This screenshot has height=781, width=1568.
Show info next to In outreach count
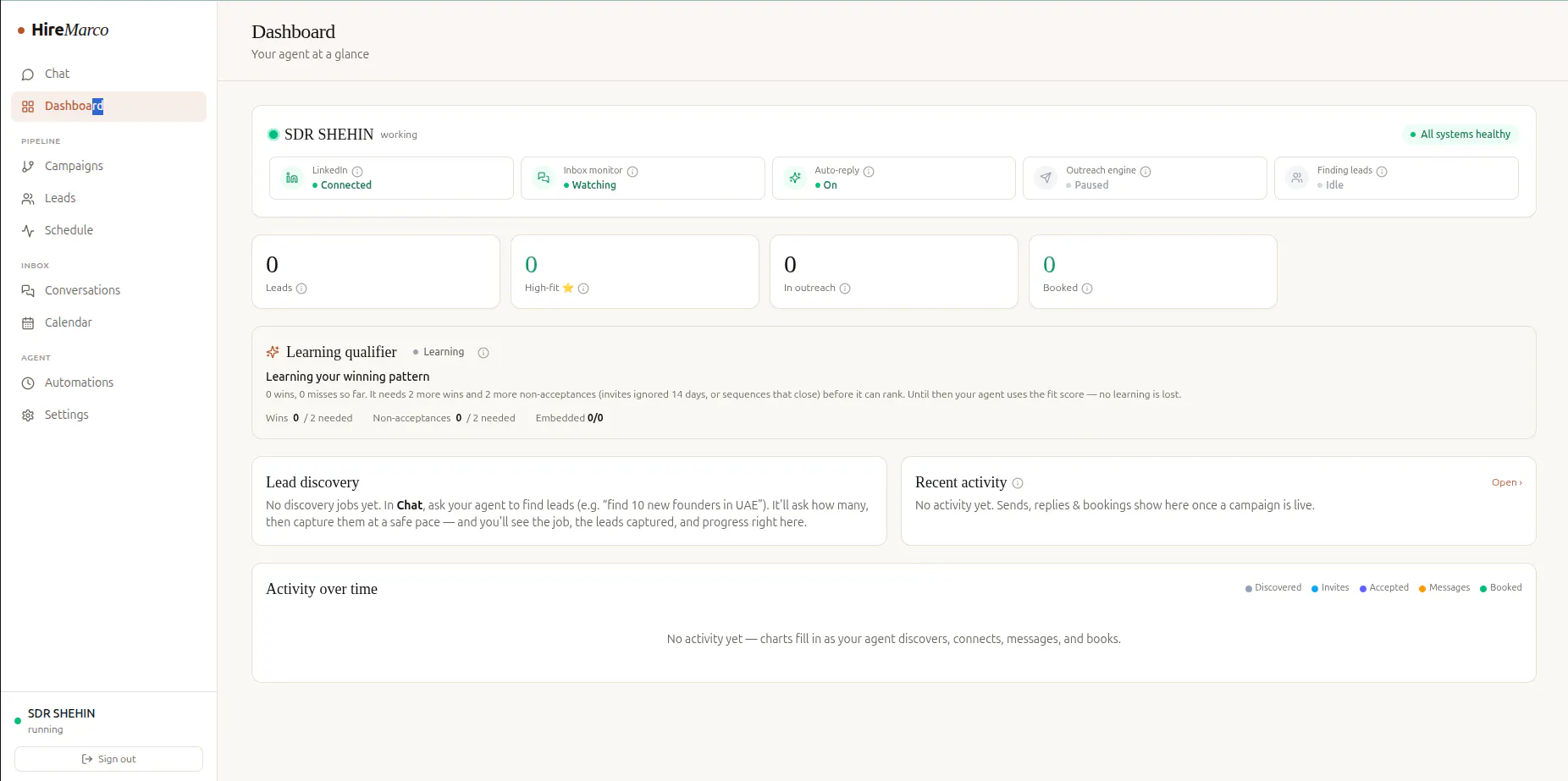845,289
